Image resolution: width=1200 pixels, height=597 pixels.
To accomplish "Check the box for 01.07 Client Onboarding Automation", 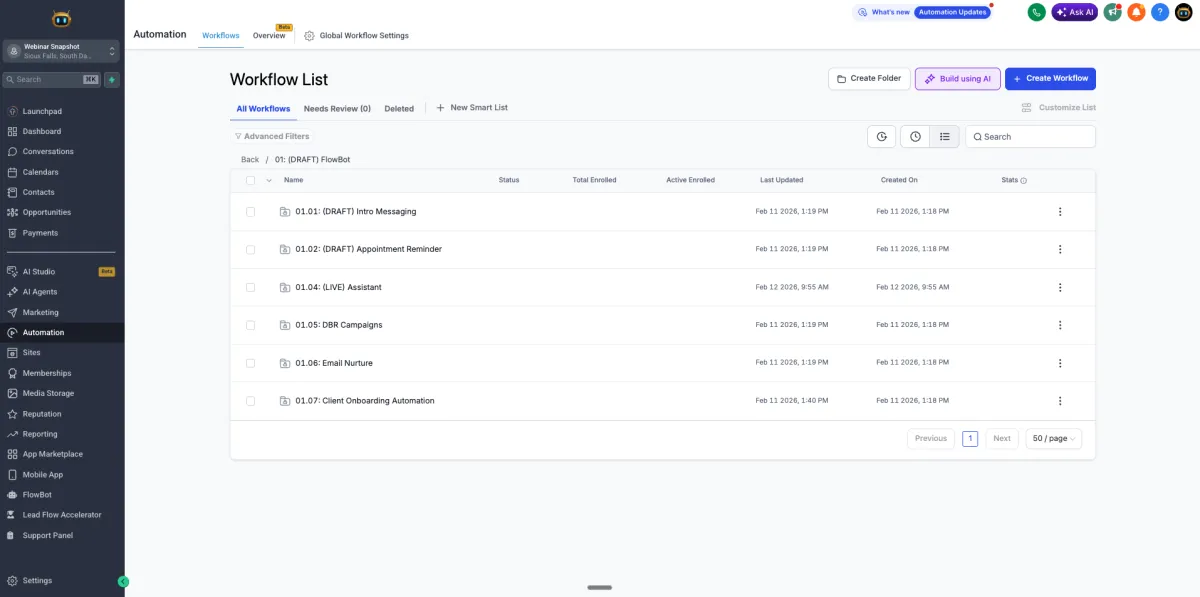I will [x=250, y=401].
